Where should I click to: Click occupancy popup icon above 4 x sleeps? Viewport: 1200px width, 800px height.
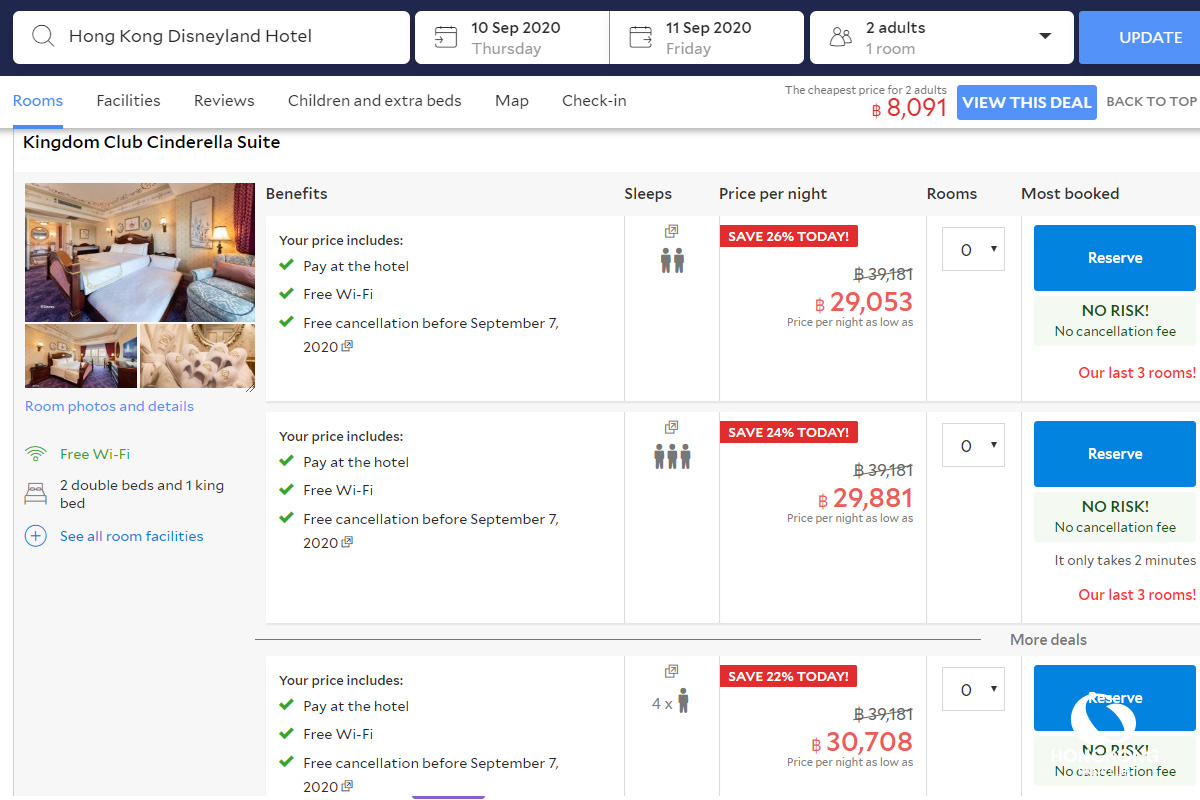[x=672, y=672]
